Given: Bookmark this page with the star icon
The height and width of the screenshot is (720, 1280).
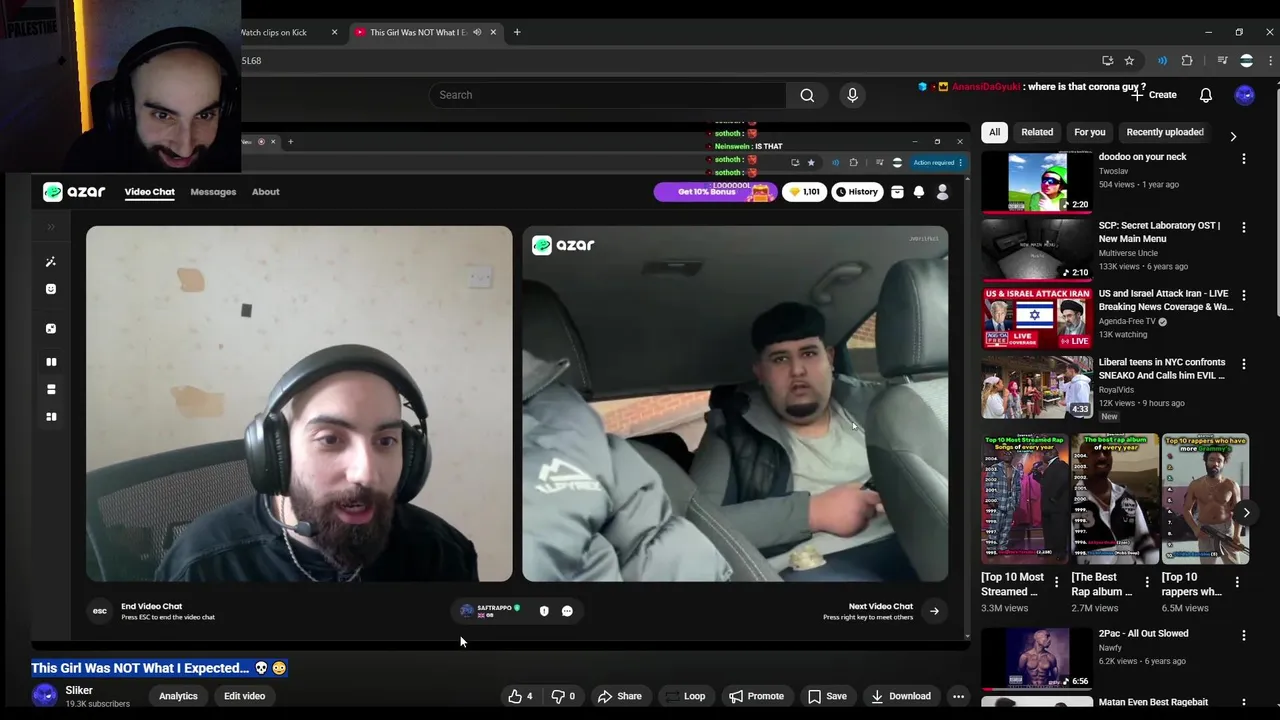Looking at the screenshot, I should 1129,61.
